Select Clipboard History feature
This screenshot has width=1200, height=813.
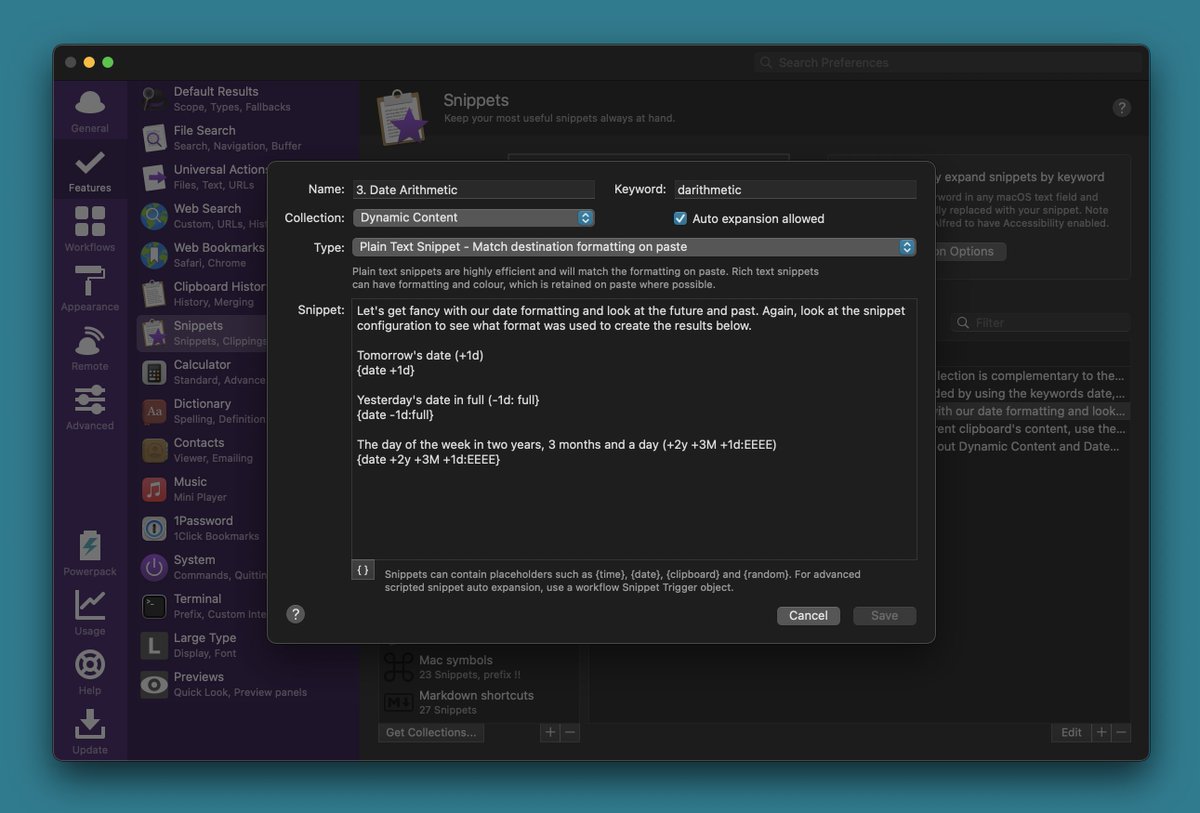coord(204,294)
